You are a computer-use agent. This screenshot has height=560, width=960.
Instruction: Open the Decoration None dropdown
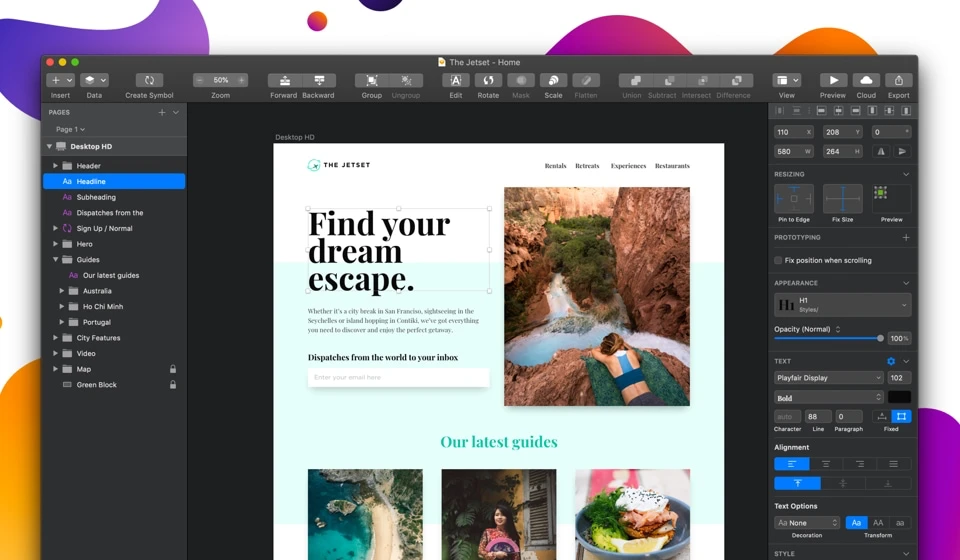807,523
